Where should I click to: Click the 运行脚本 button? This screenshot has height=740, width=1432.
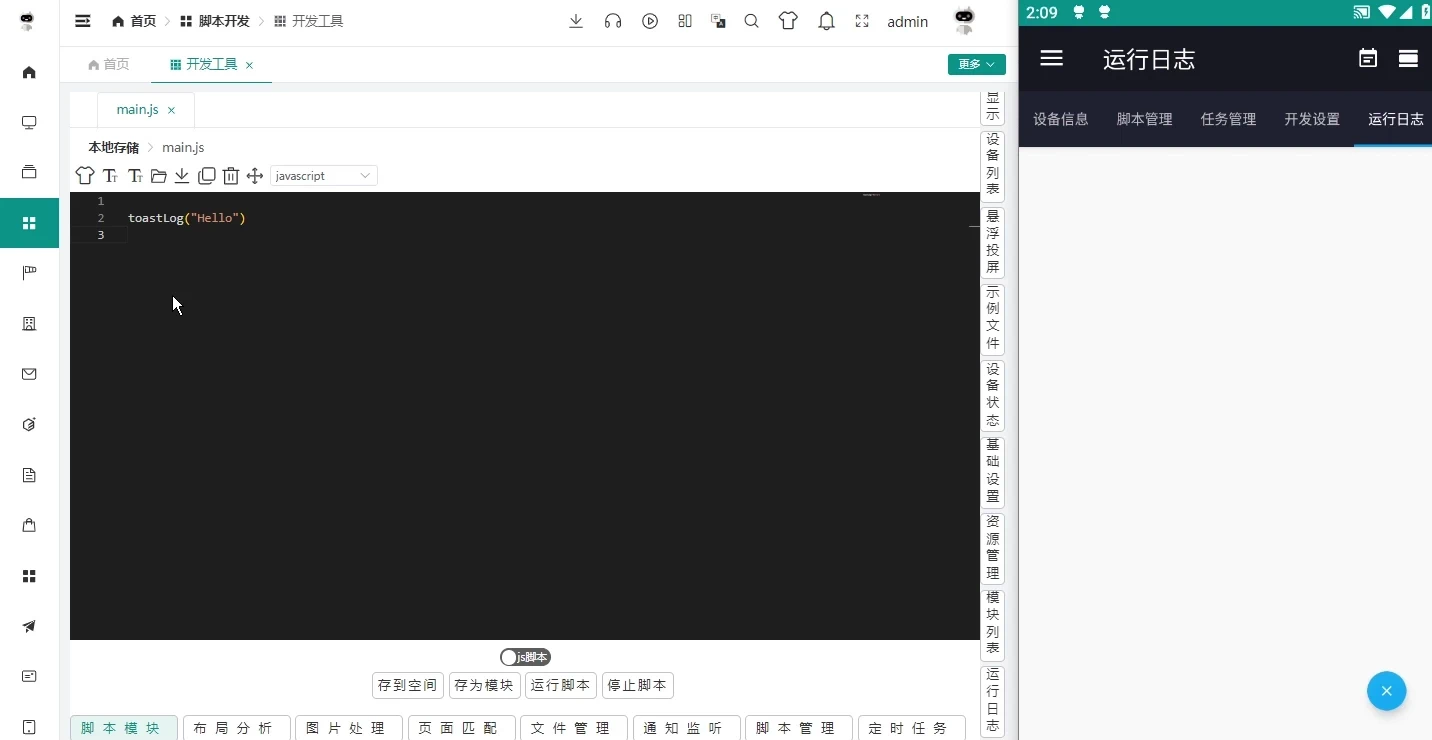pyautogui.click(x=560, y=686)
